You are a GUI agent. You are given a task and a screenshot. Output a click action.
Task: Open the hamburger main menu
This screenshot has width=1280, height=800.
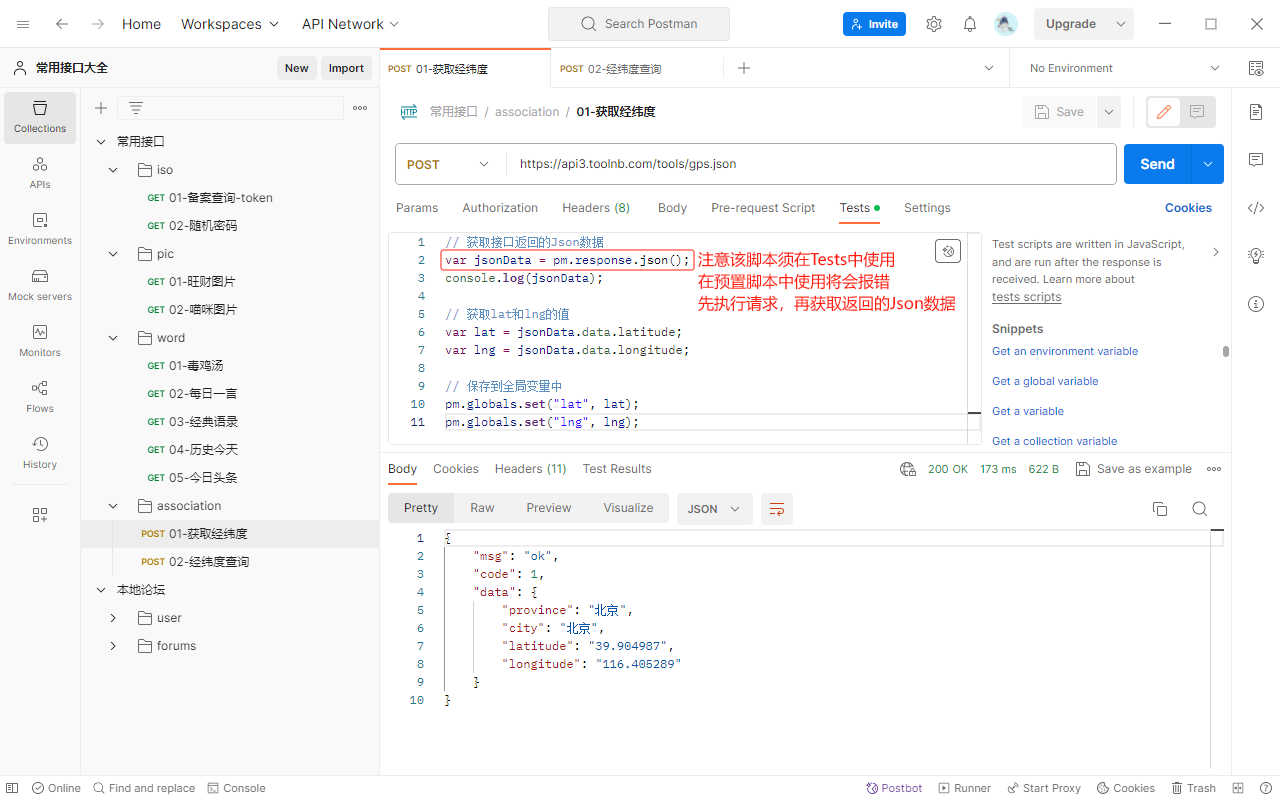[23, 24]
